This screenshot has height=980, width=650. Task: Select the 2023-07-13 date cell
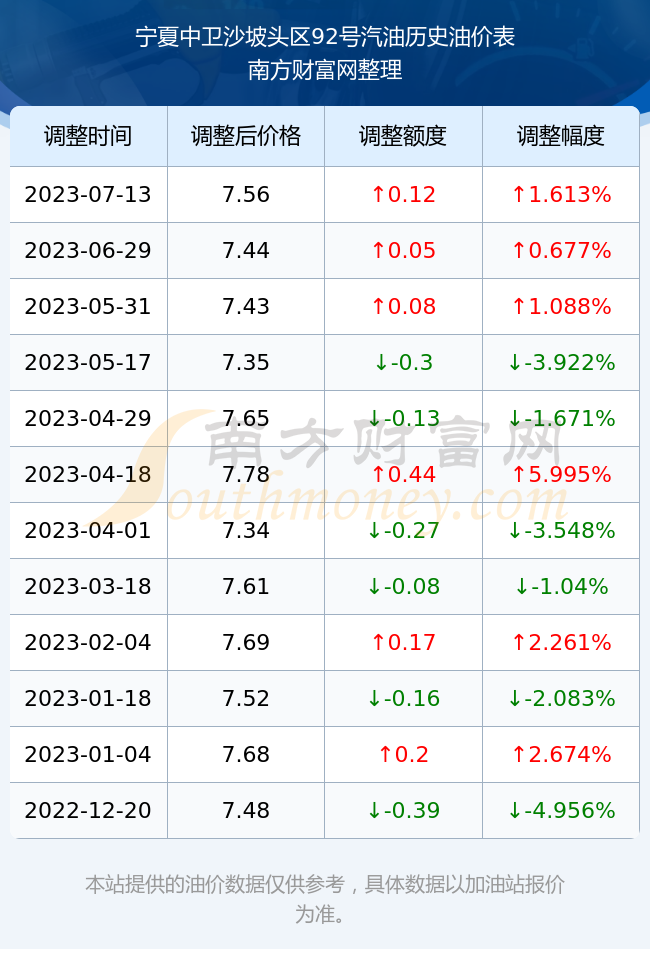88,194
